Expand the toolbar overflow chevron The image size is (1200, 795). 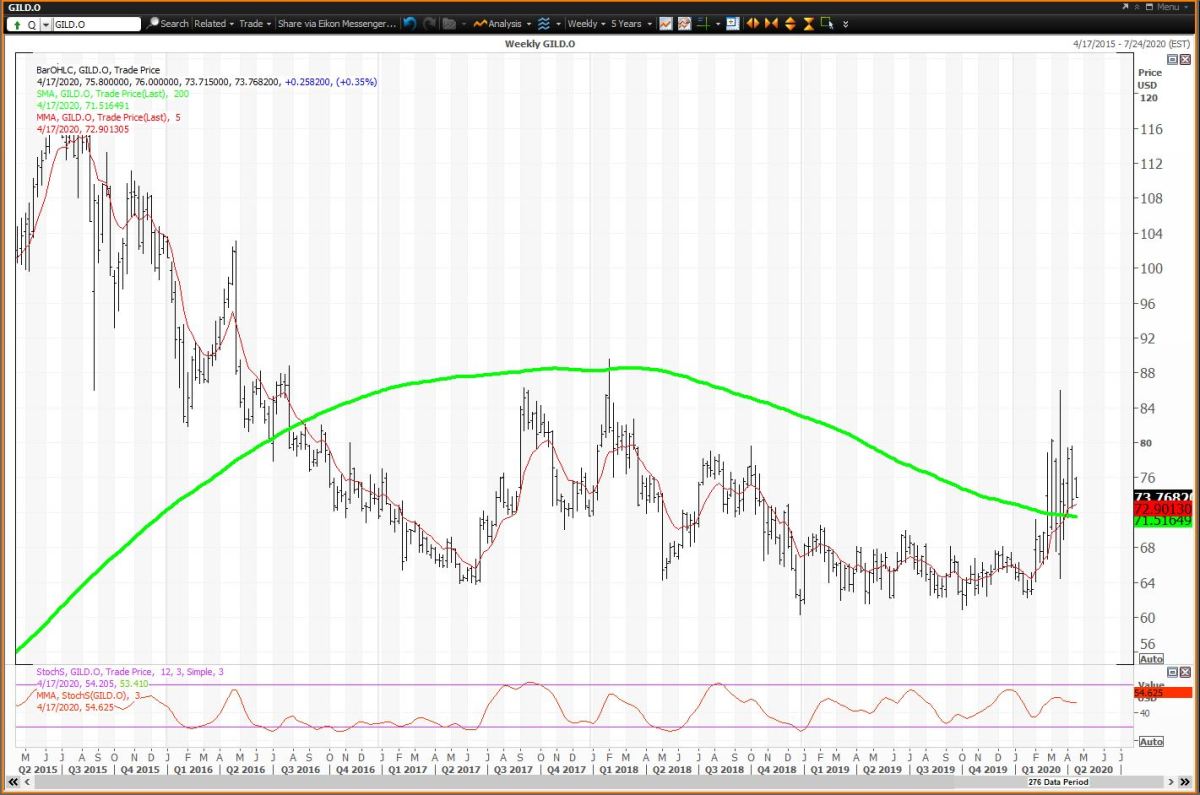(x=846, y=23)
